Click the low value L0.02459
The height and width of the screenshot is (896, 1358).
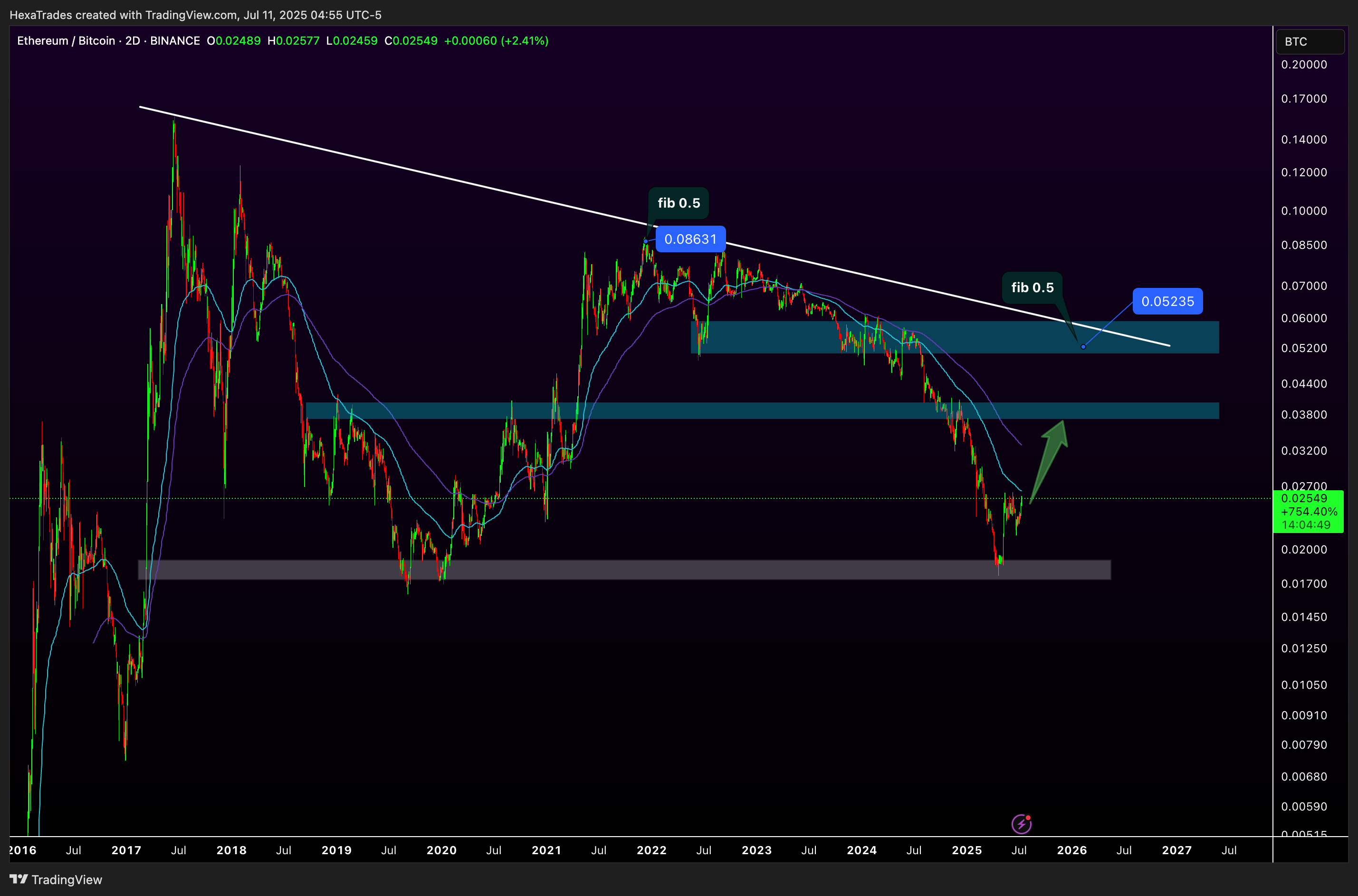tap(352, 40)
